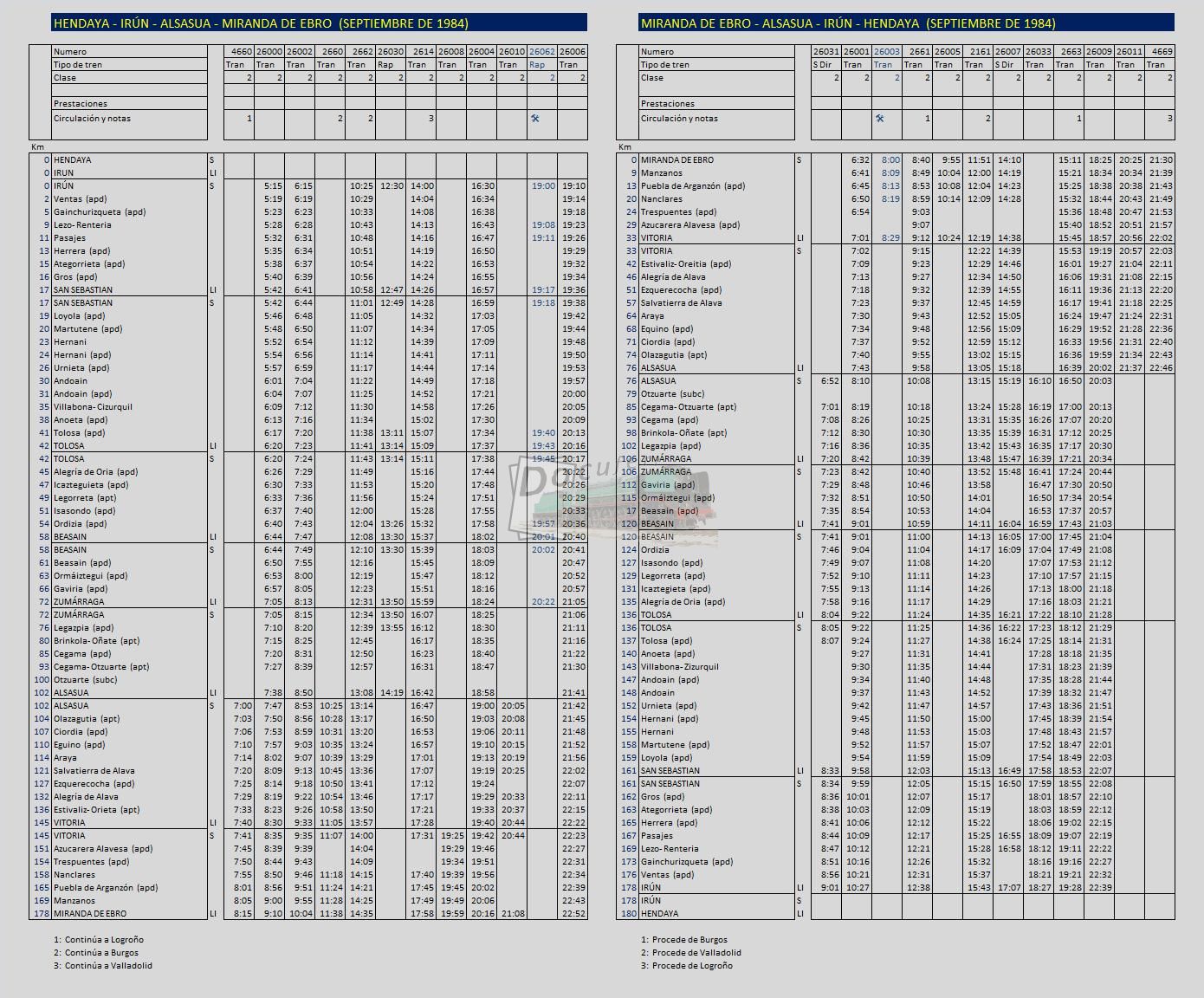
Task: Select station 'Villabona-Zizurquil' in Miranda–Hendaya table
Action: point(680,667)
